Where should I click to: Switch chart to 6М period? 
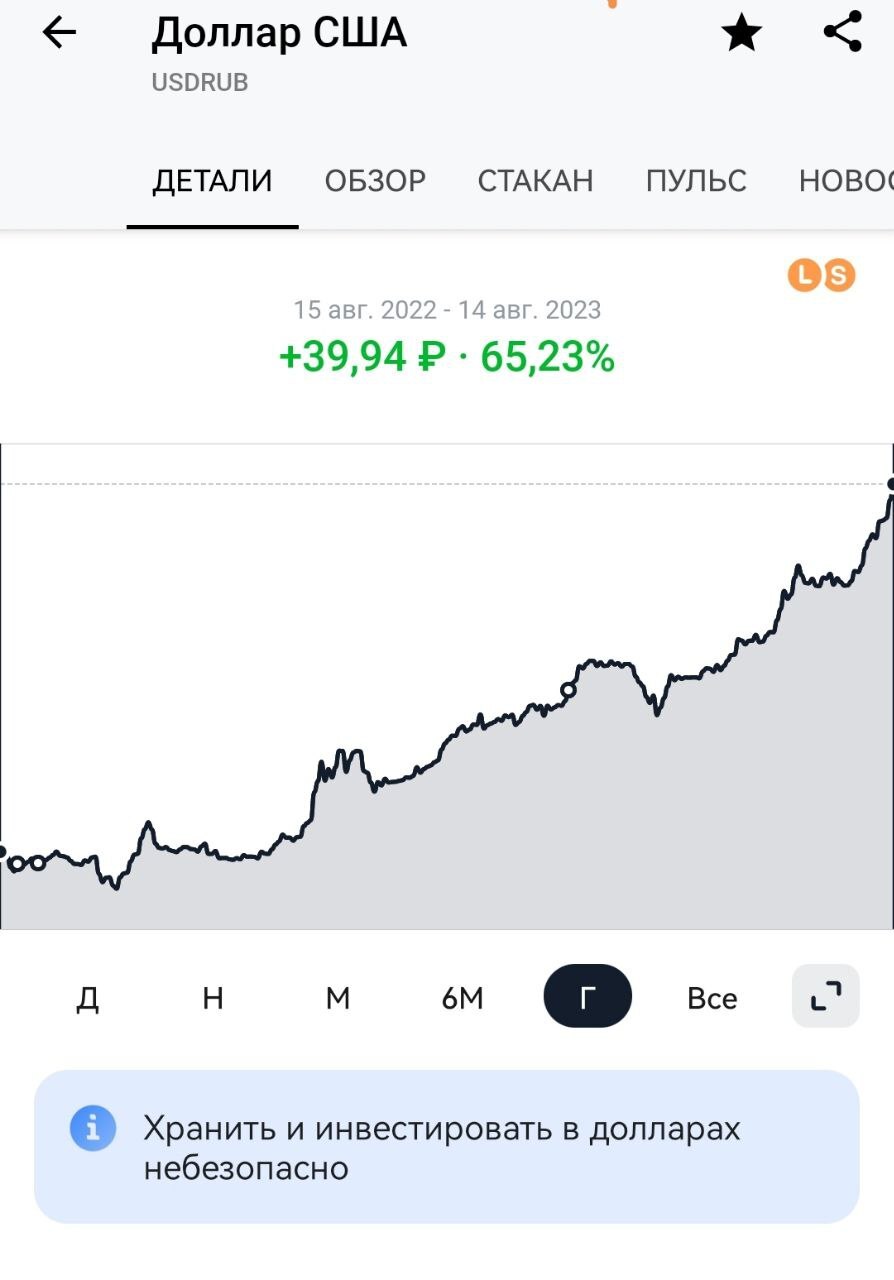(x=463, y=998)
